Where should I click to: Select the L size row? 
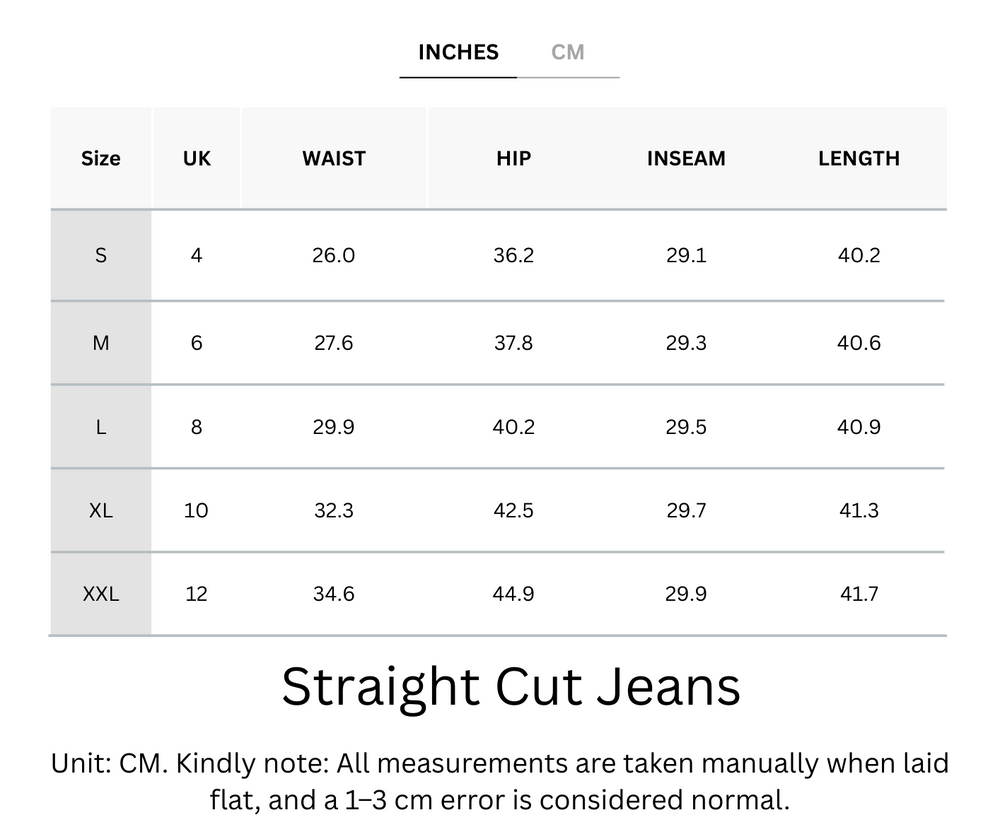click(x=100, y=426)
